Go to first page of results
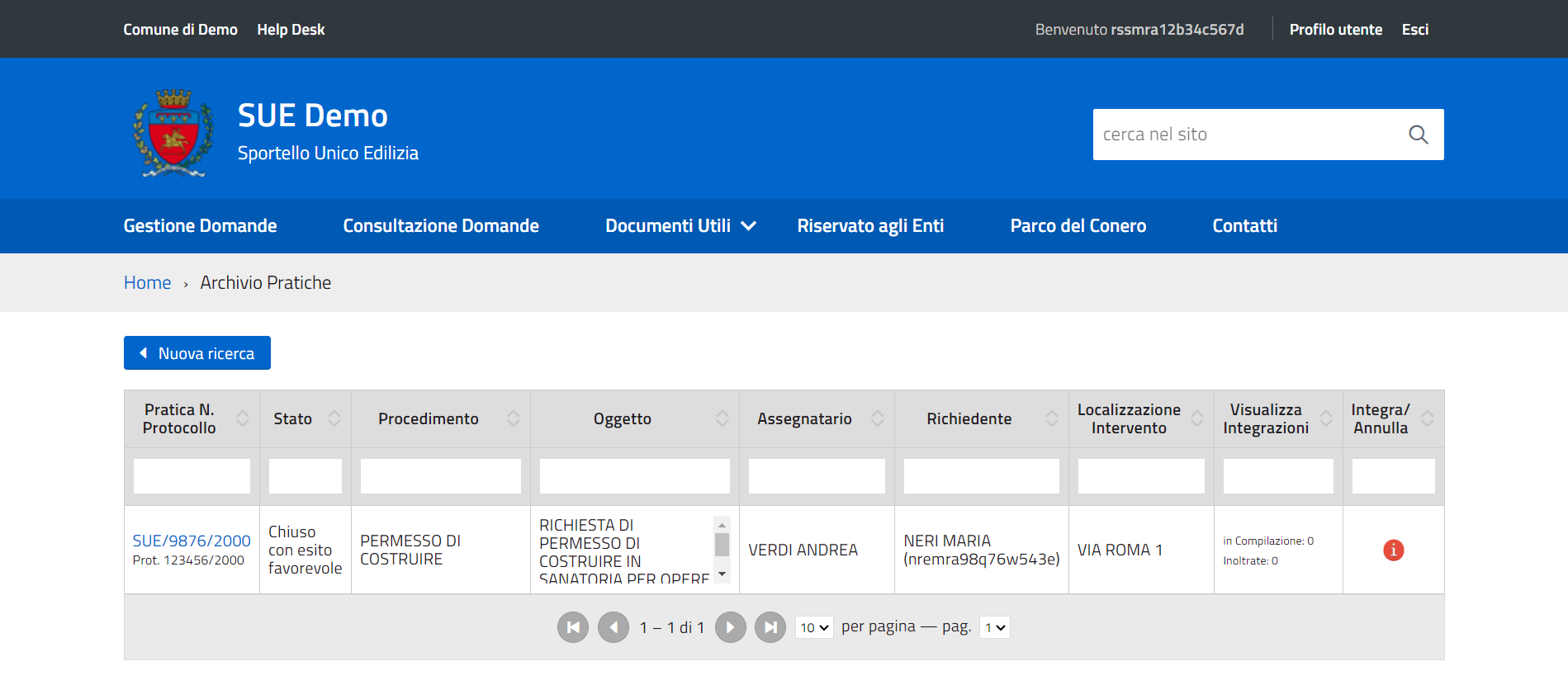The height and width of the screenshot is (685, 1568). (x=573, y=627)
